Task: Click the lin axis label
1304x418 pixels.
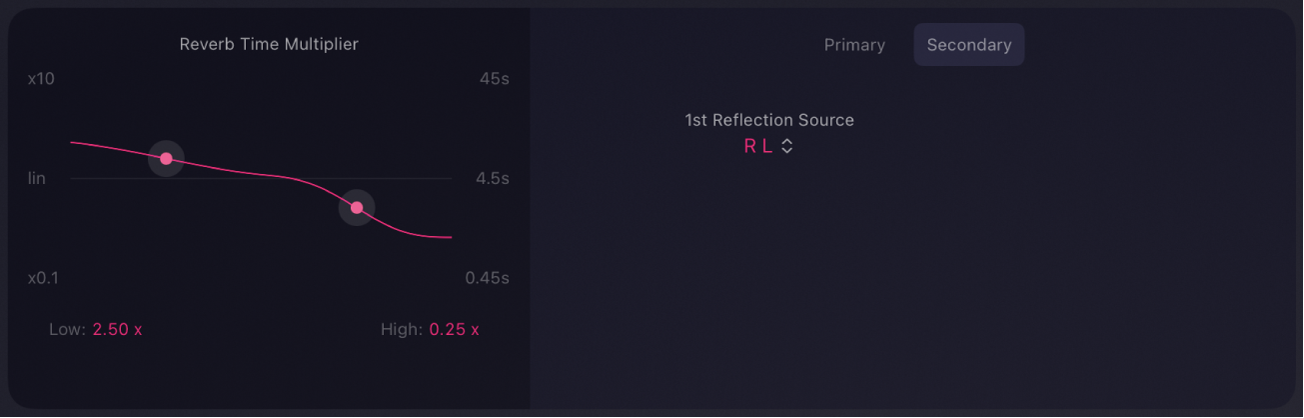Action: click(37, 178)
